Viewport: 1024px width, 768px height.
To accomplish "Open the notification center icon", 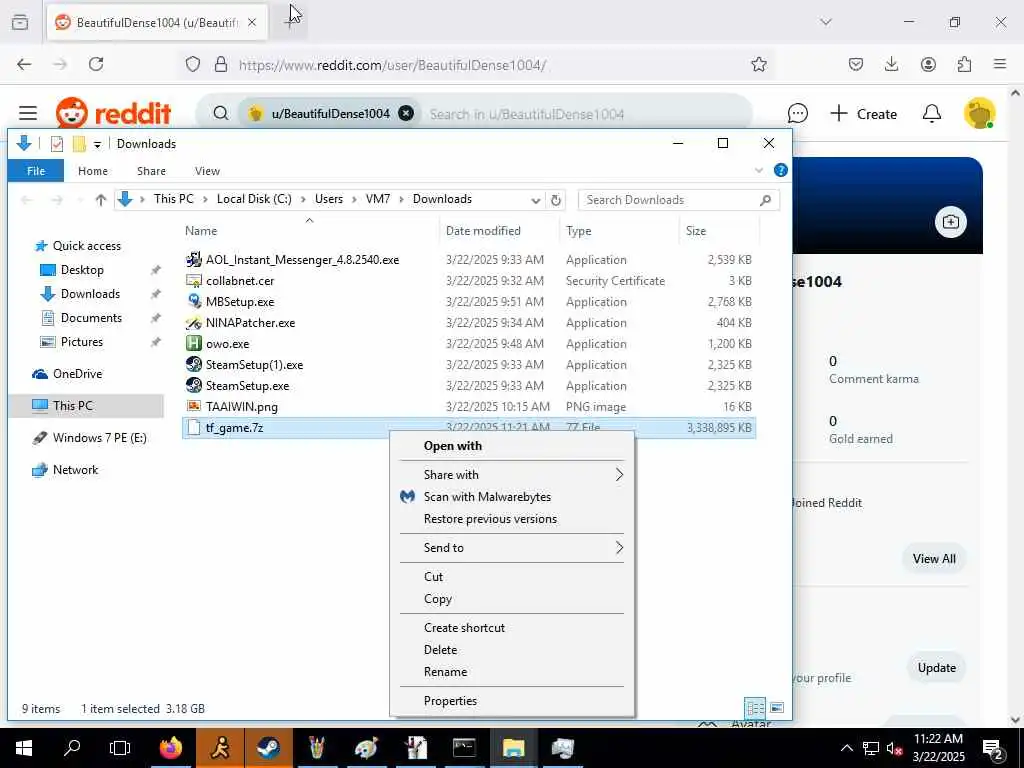I will pos(993,748).
